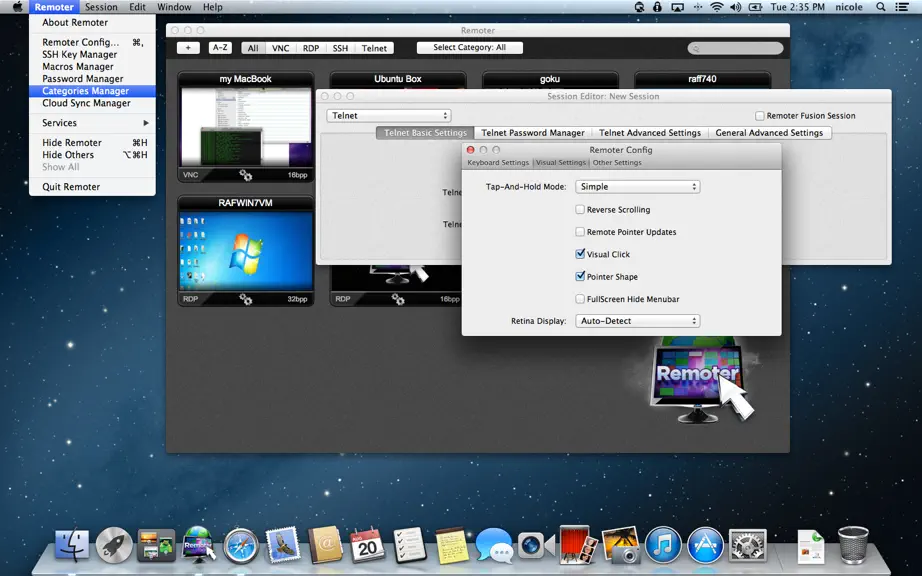Open RAFWIN7VM Windows session thumbnail
The height and width of the screenshot is (576, 922).
coord(246,252)
